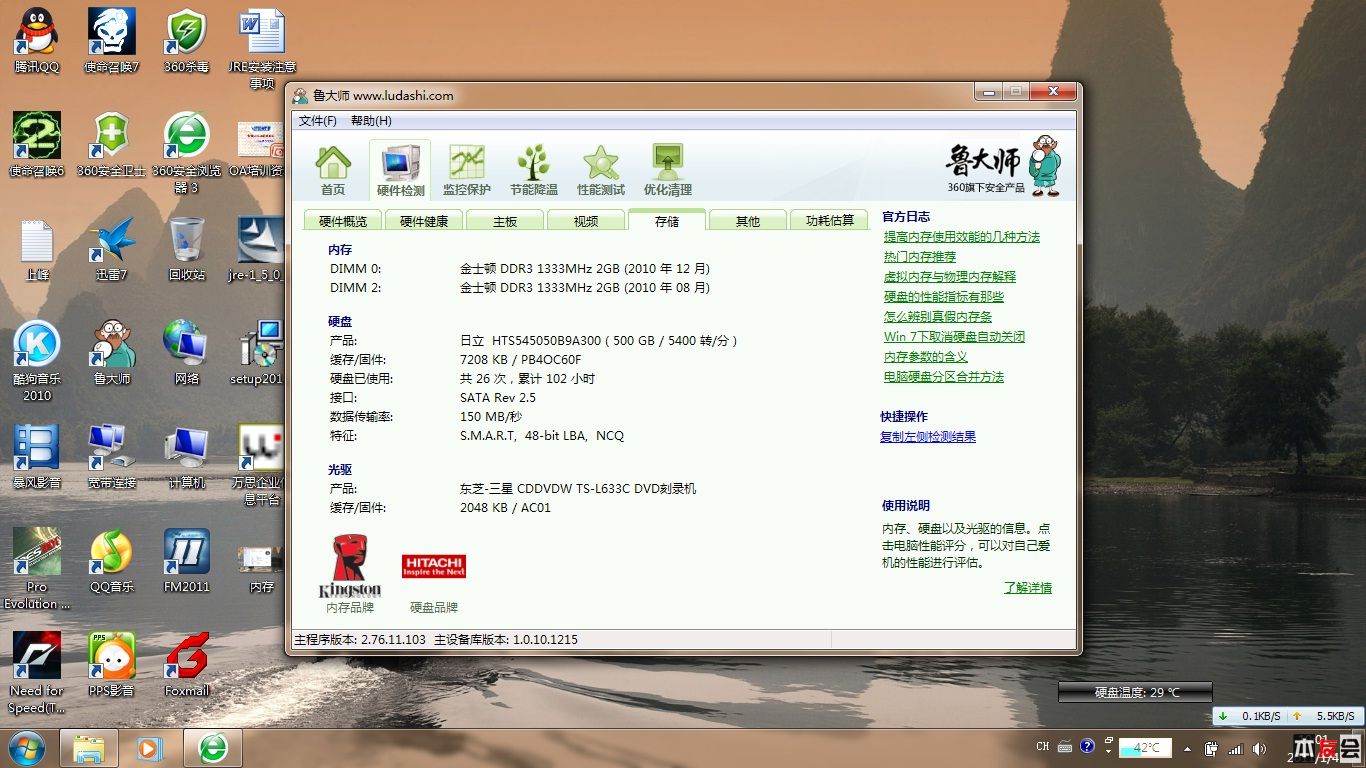The image size is (1366, 768).
Task: Click the 硬盘温度: 29 ℃ desktop widget
Action: pyautogui.click(x=1136, y=692)
